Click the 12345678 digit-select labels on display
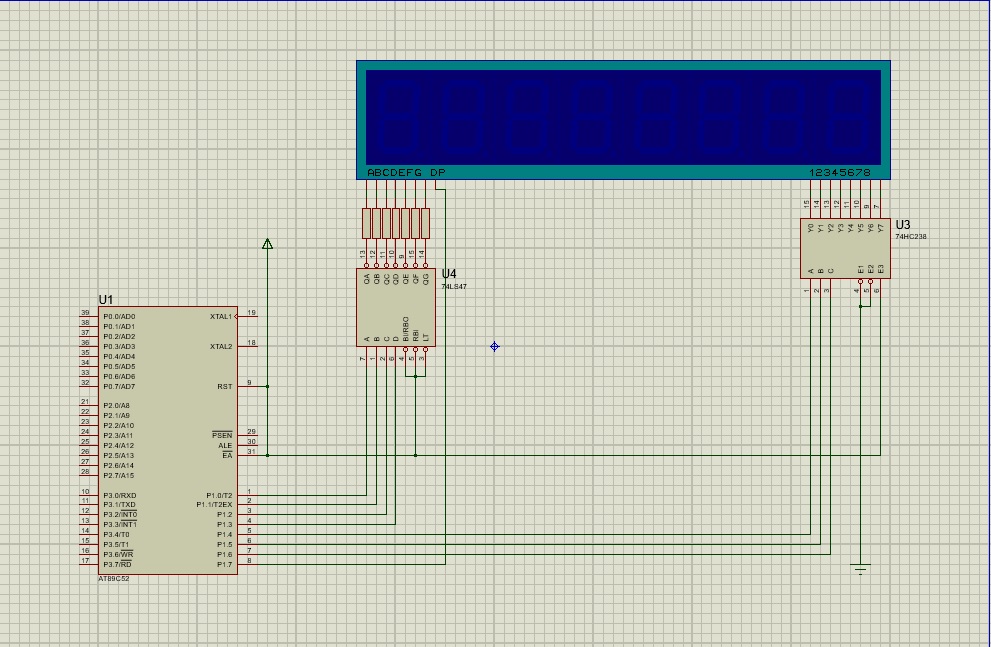This screenshot has width=991, height=647. pos(840,172)
